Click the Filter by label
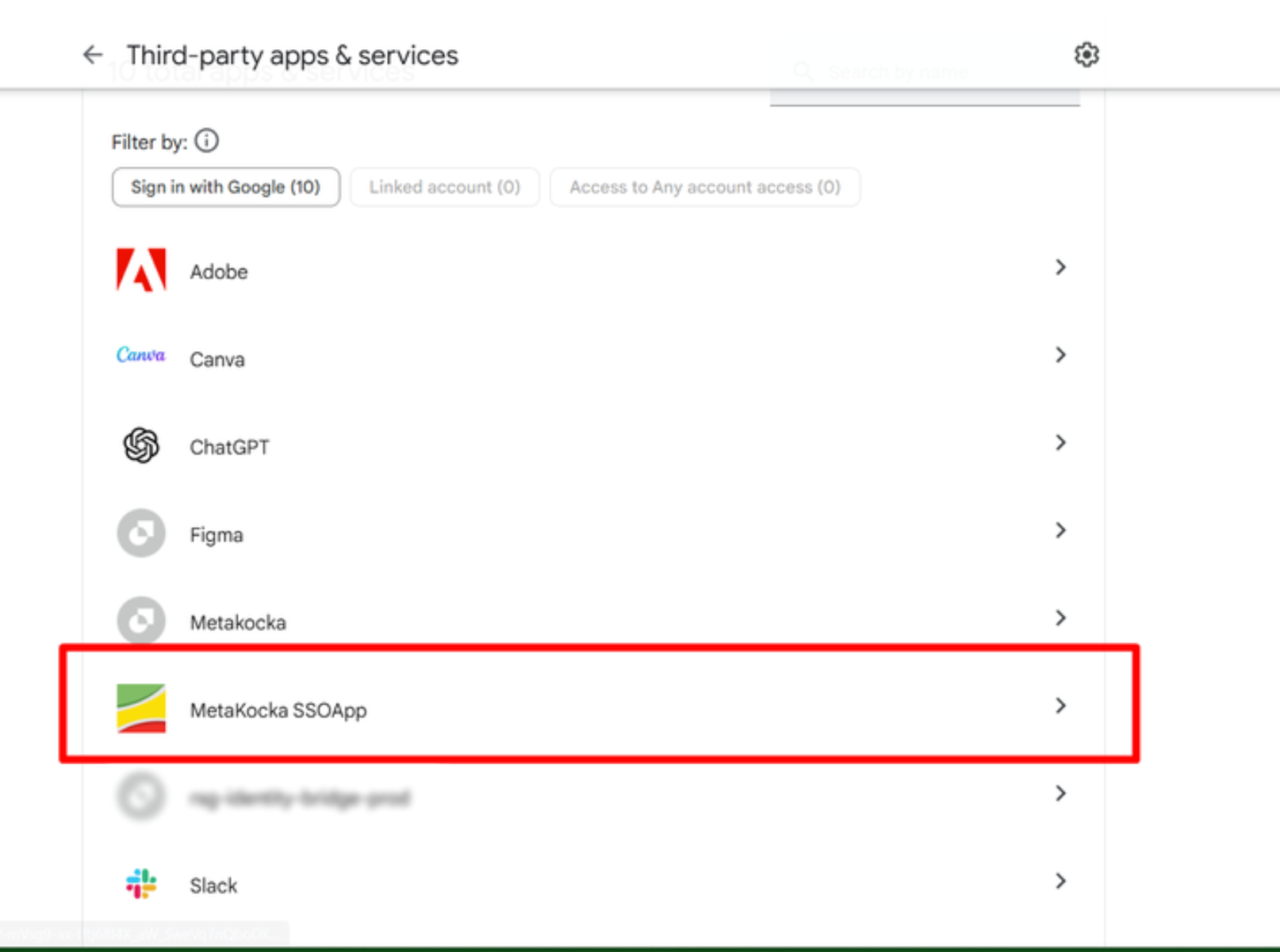The image size is (1280, 952). pyautogui.click(x=149, y=143)
